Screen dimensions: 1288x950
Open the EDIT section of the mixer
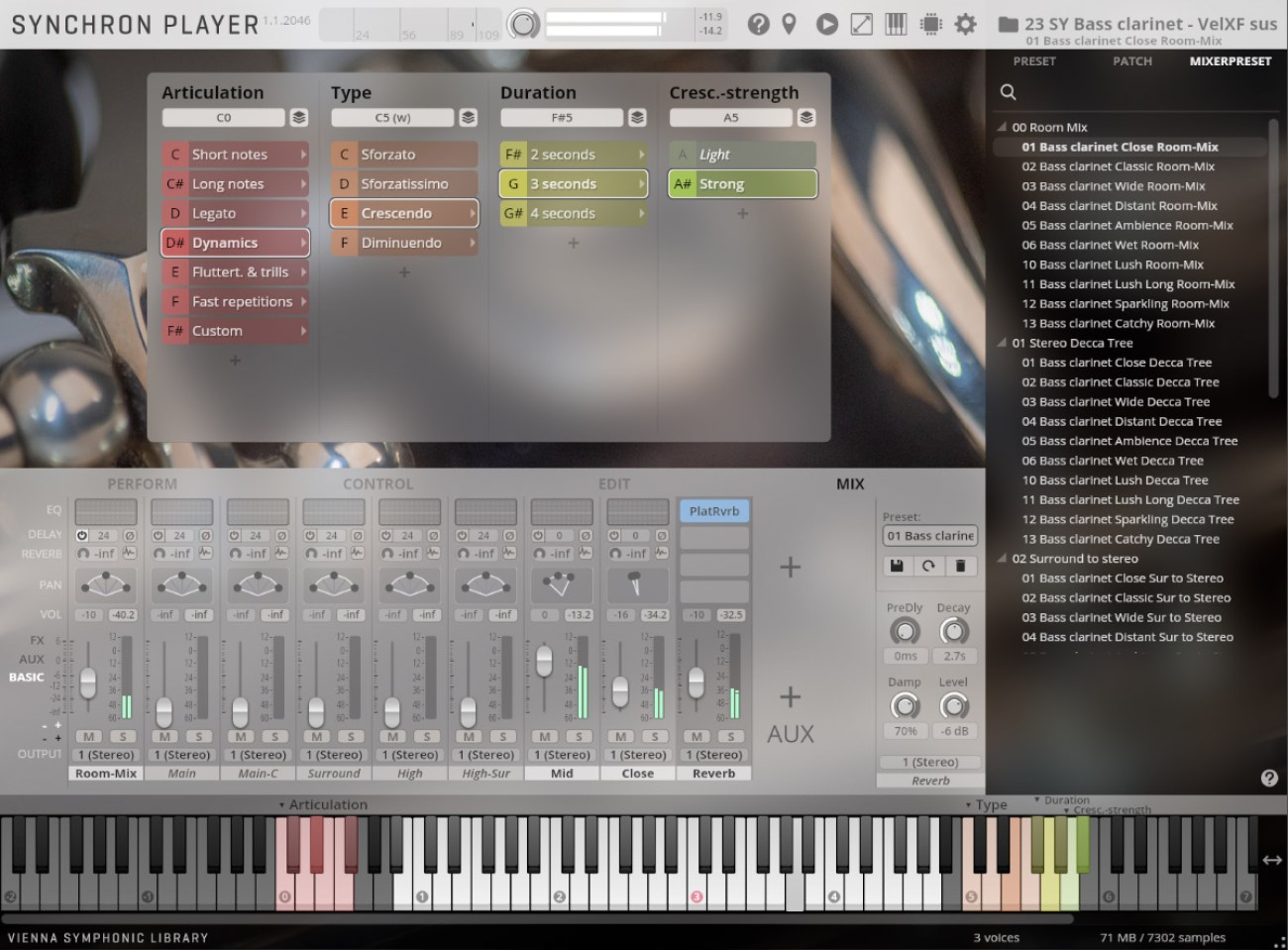(615, 483)
